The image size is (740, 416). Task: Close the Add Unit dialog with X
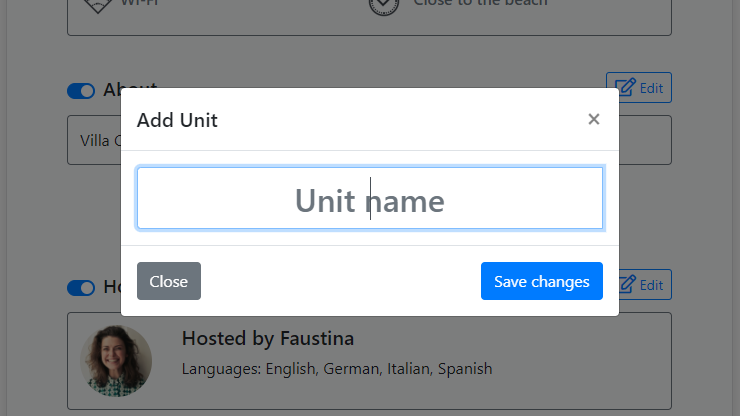pos(594,119)
